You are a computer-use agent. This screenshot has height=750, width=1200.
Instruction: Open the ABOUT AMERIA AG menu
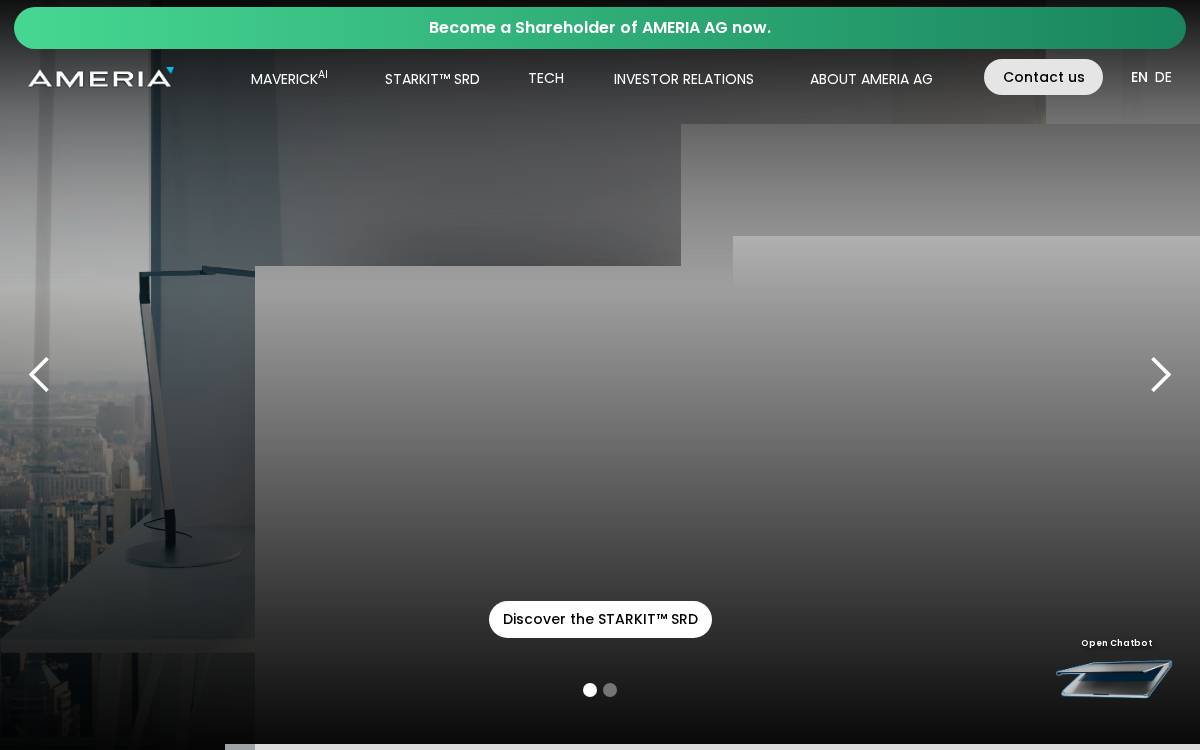click(871, 79)
